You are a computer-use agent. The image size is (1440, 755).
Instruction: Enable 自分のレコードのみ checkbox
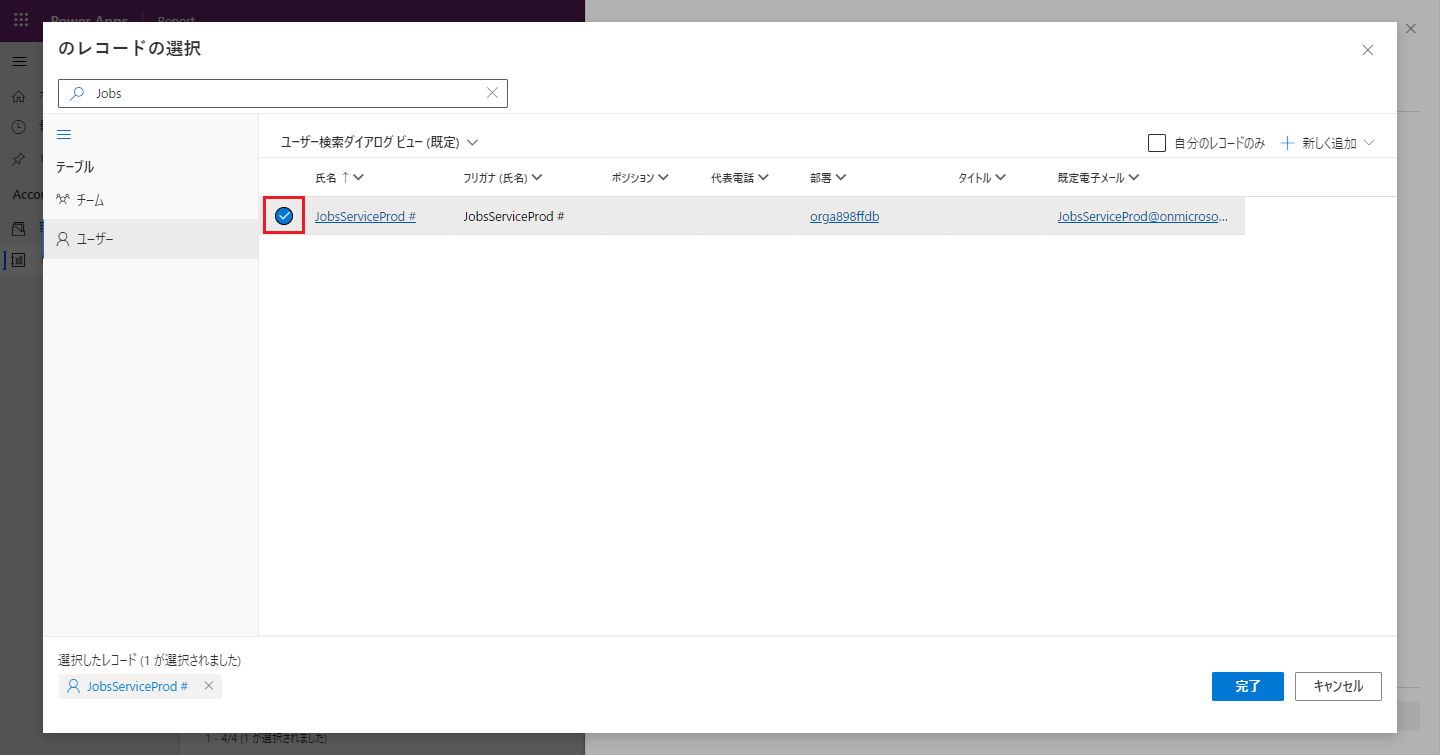click(1157, 143)
